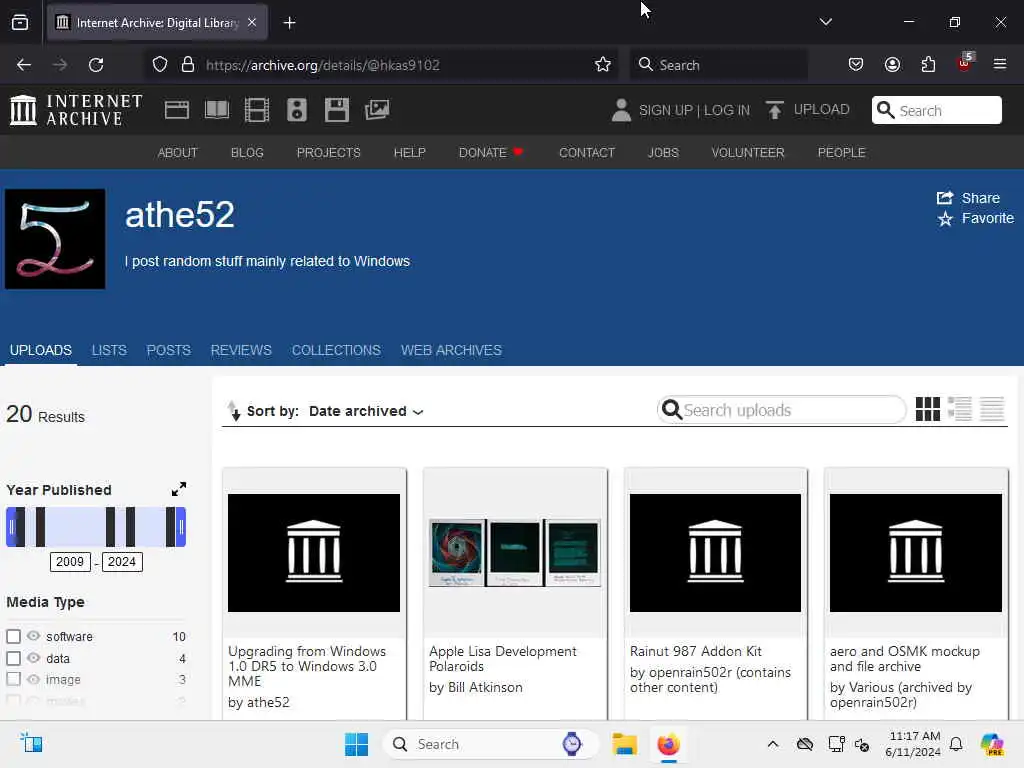Open the Date archived sort dropdown
This screenshot has width=1024, height=768.
pos(366,411)
